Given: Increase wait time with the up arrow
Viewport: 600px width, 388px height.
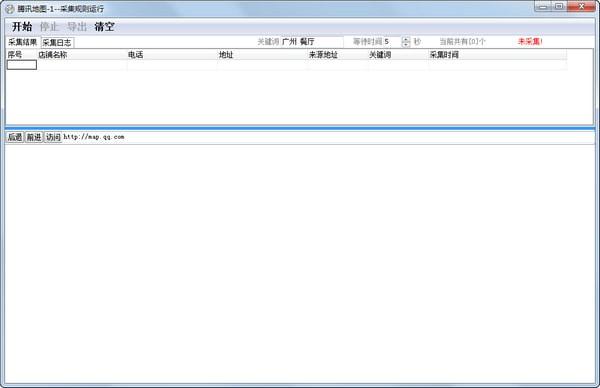Looking at the screenshot, I should click(406, 39).
